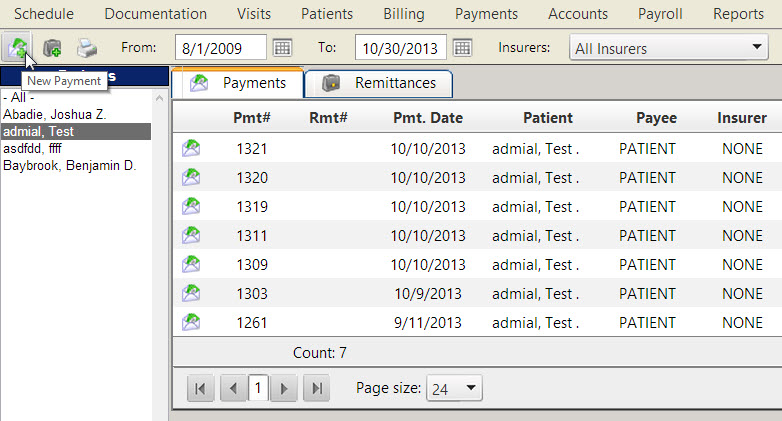Viewport: 782px width, 421px height.
Task: Open the Billing menu
Action: click(x=403, y=14)
